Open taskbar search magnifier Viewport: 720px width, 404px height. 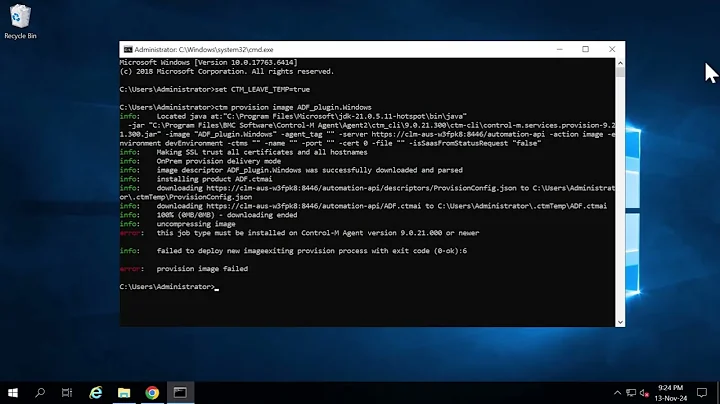[40, 393]
